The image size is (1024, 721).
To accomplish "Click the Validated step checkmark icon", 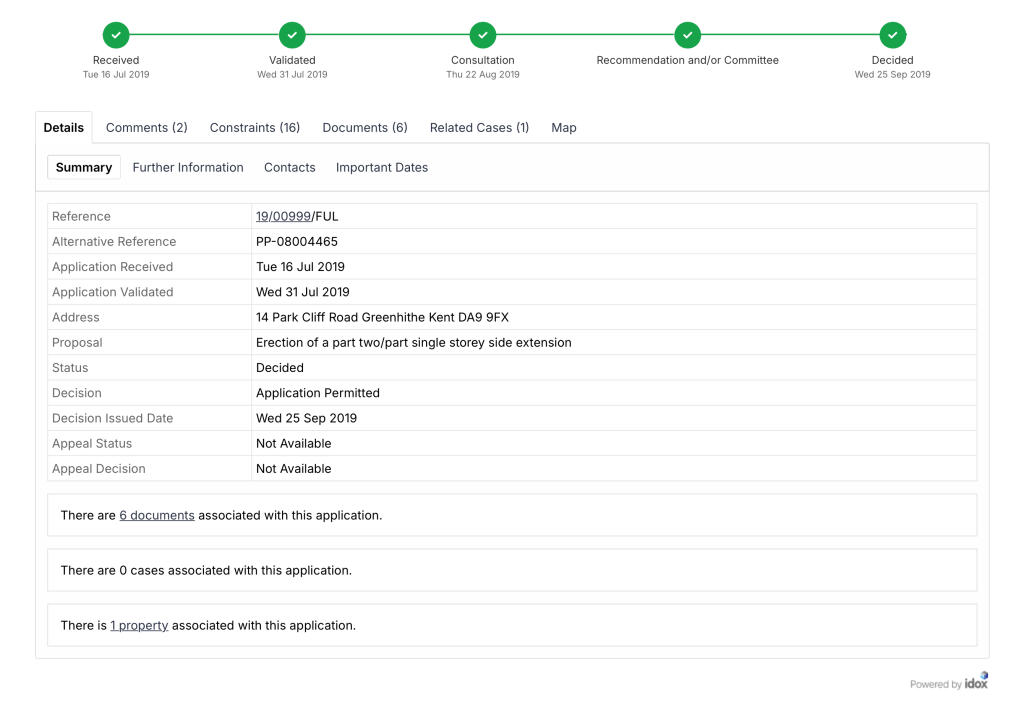I will [292, 35].
